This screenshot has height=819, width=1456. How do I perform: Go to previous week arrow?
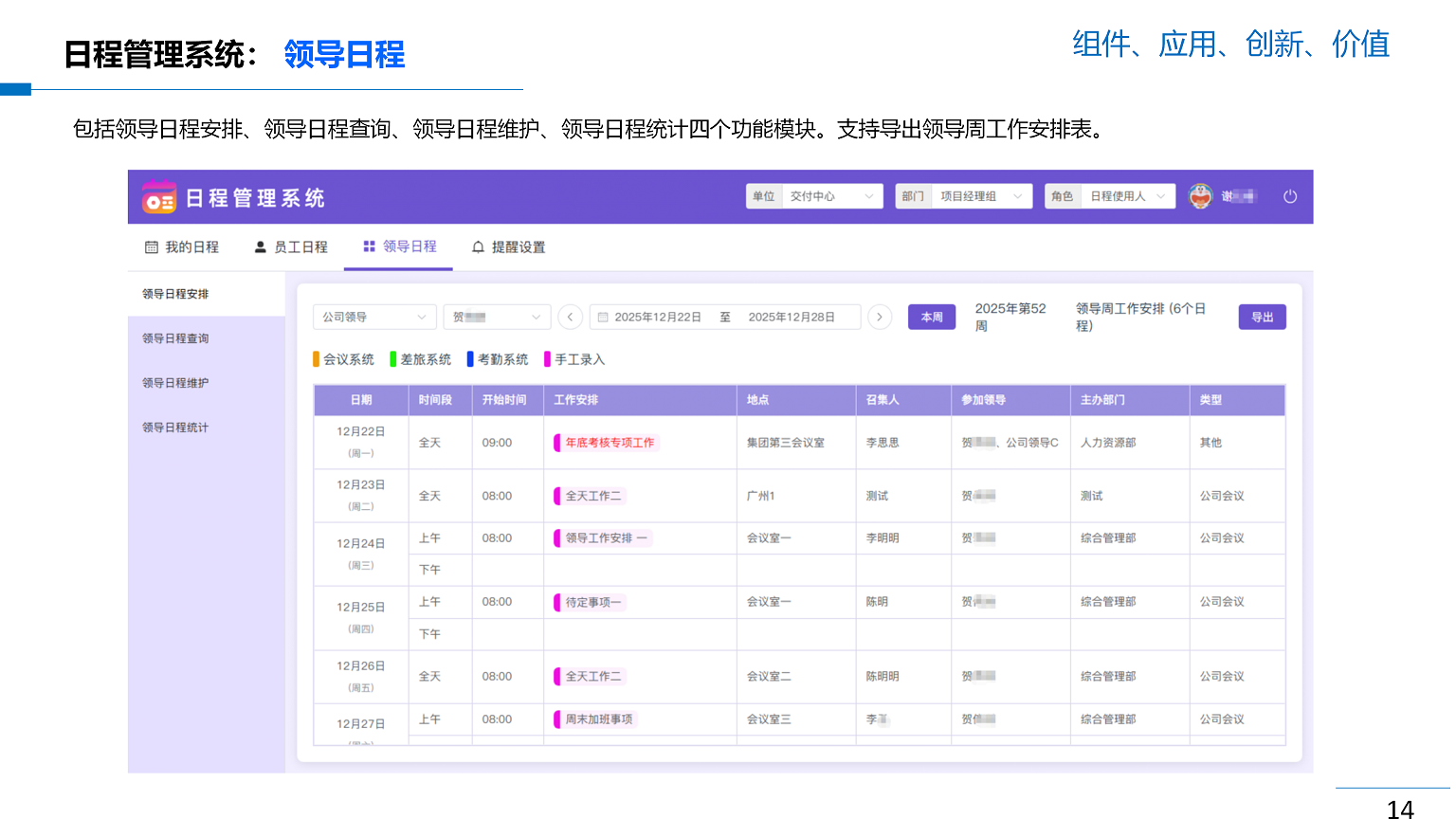570,318
